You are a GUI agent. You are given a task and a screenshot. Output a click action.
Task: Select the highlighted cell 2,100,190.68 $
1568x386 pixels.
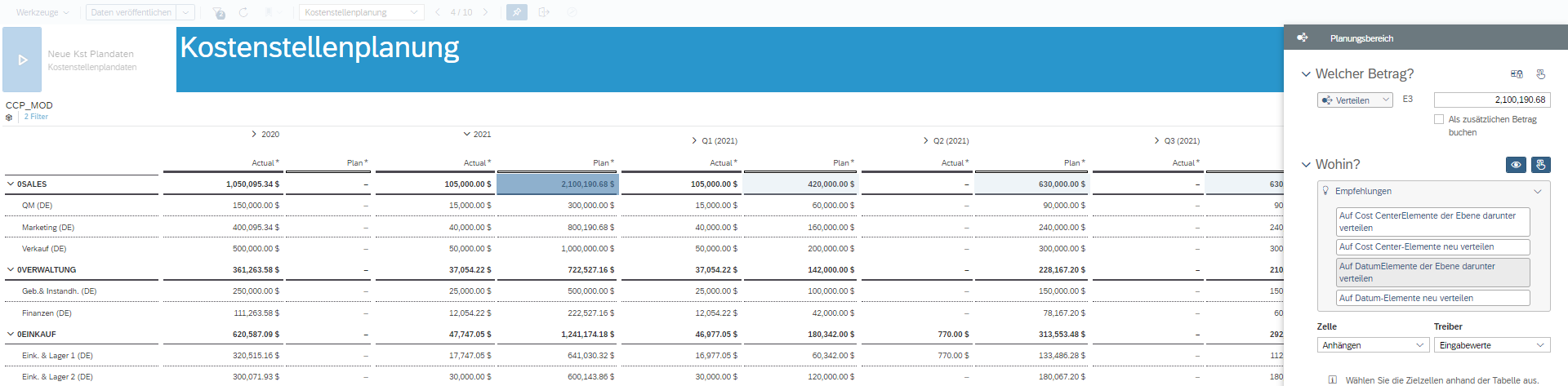pos(557,184)
